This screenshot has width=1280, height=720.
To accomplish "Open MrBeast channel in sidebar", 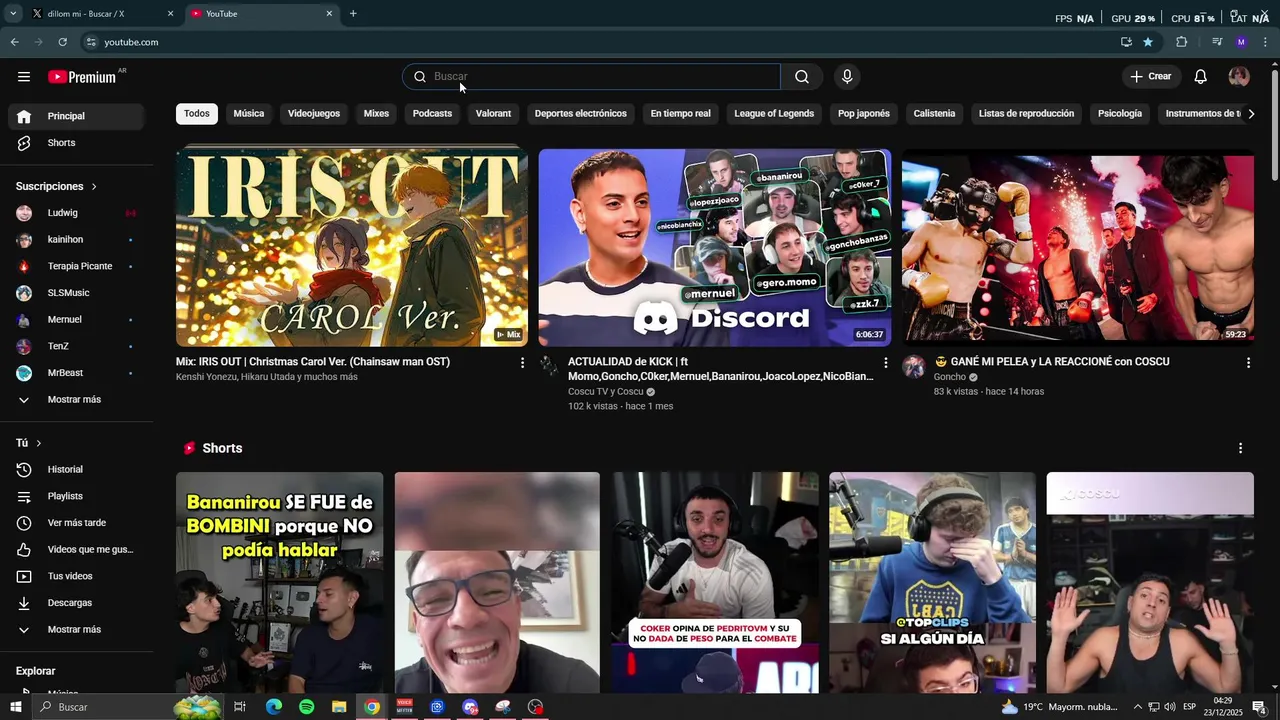I will click(77, 373).
